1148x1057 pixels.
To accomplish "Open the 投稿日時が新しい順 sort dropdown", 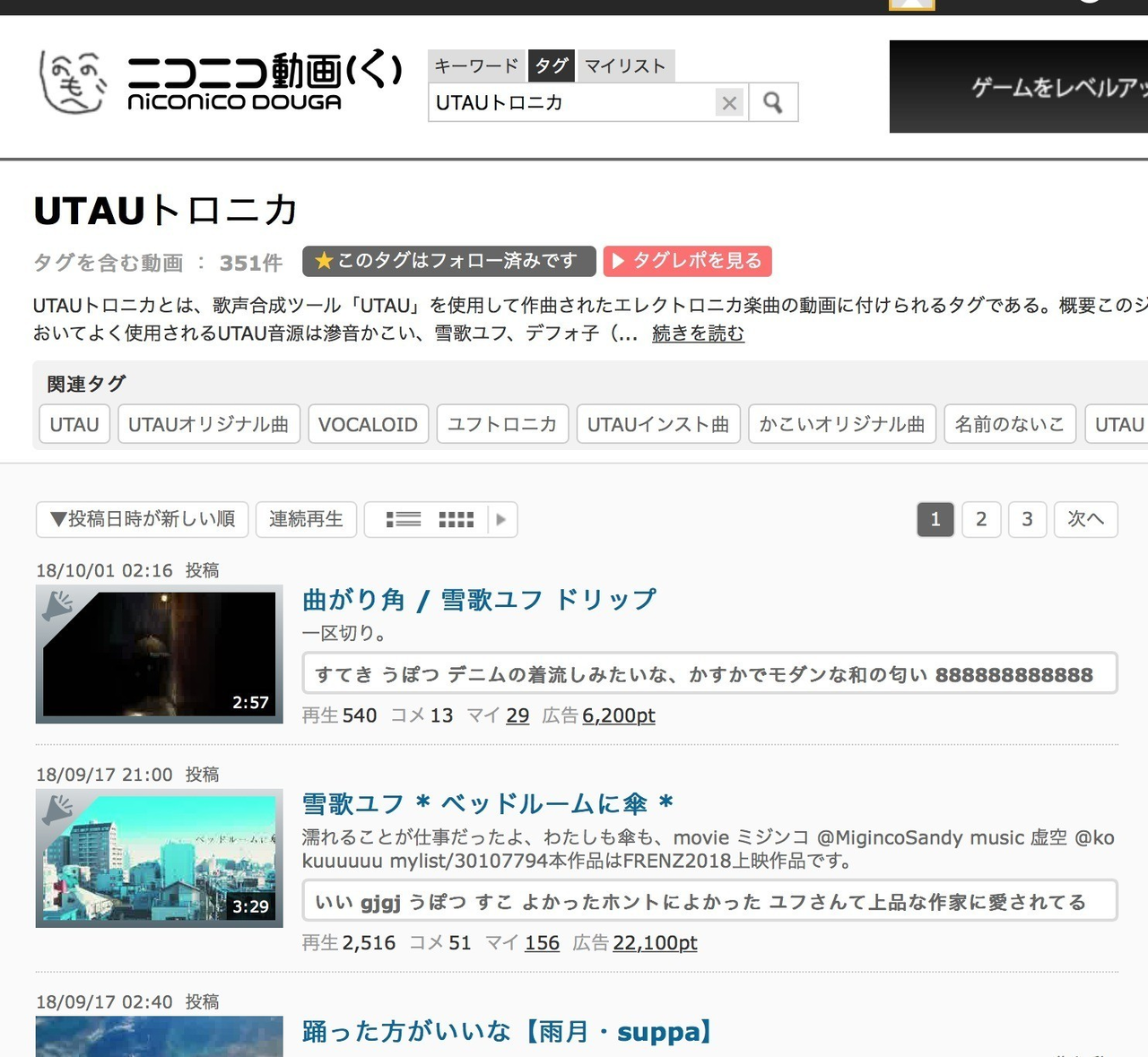I will click(143, 519).
